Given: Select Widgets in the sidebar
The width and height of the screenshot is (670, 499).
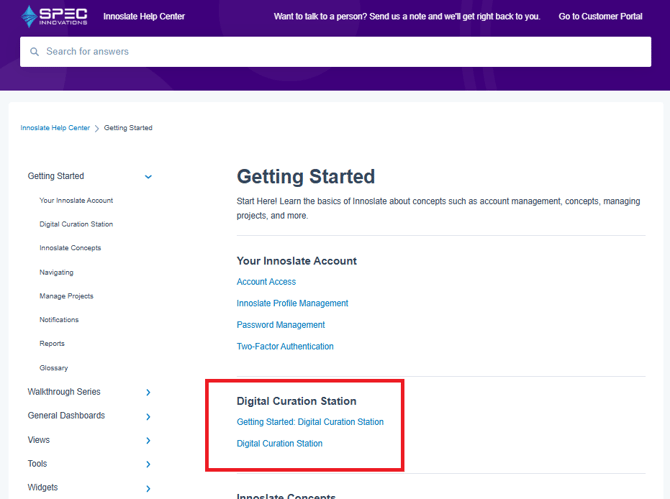Looking at the screenshot, I should coord(43,487).
